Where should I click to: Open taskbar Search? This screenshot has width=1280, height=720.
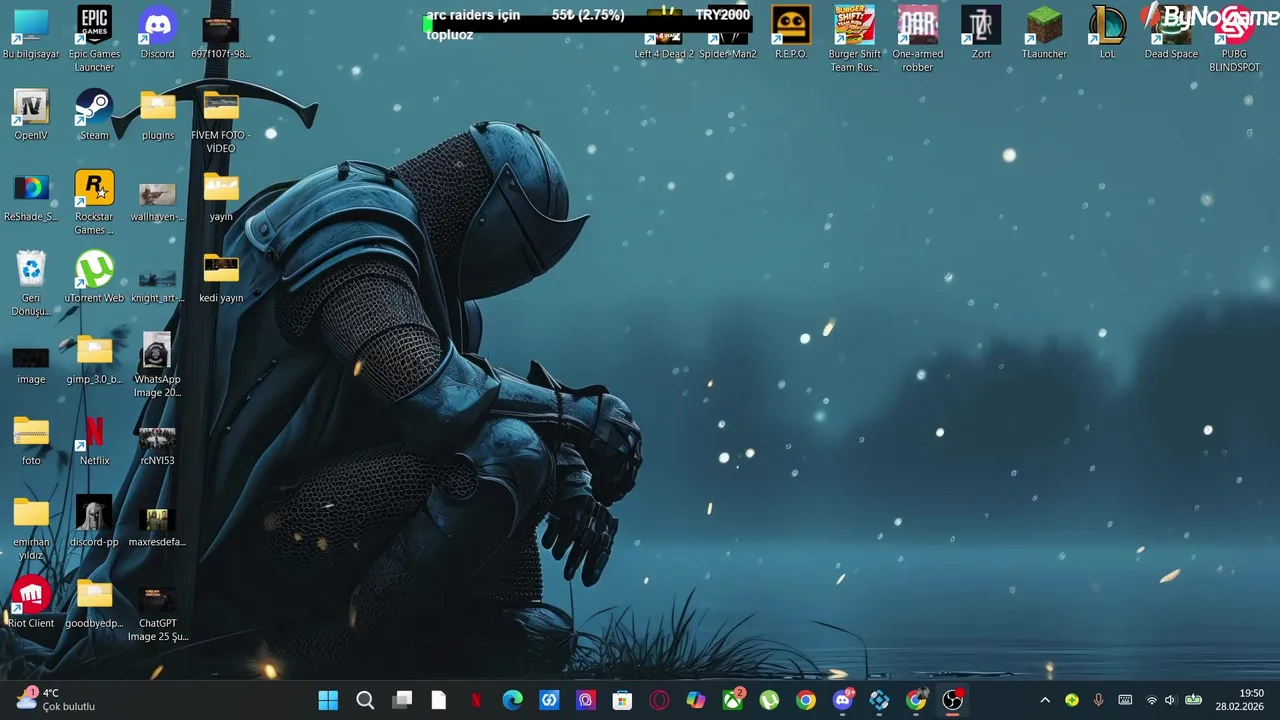click(x=365, y=700)
